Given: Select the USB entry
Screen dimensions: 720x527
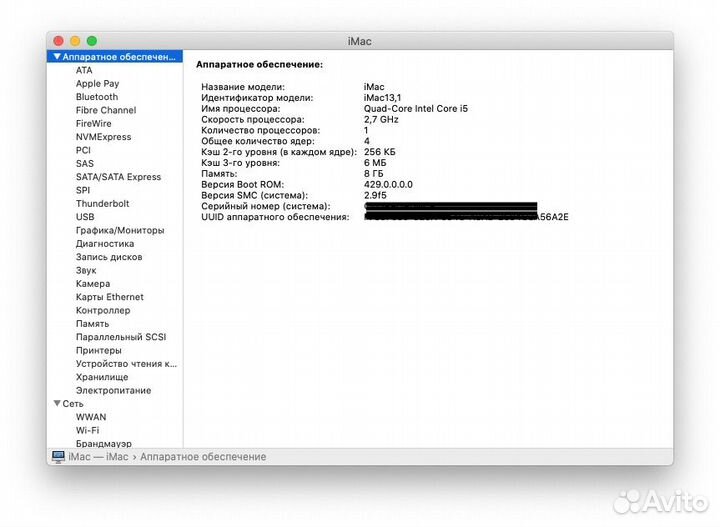Looking at the screenshot, I should [85, 217].
